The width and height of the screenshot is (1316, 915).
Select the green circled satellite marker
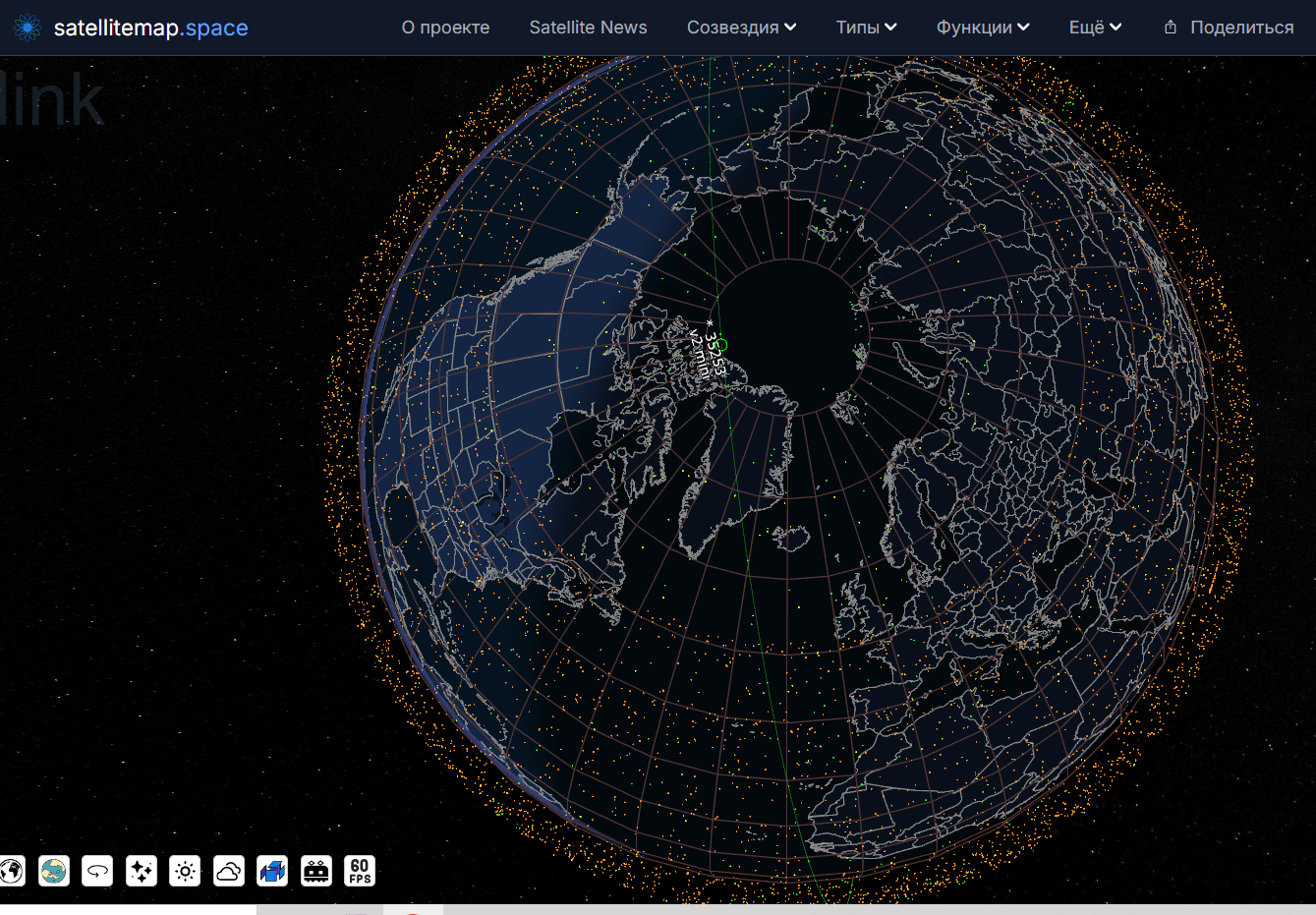click(721, 344)
